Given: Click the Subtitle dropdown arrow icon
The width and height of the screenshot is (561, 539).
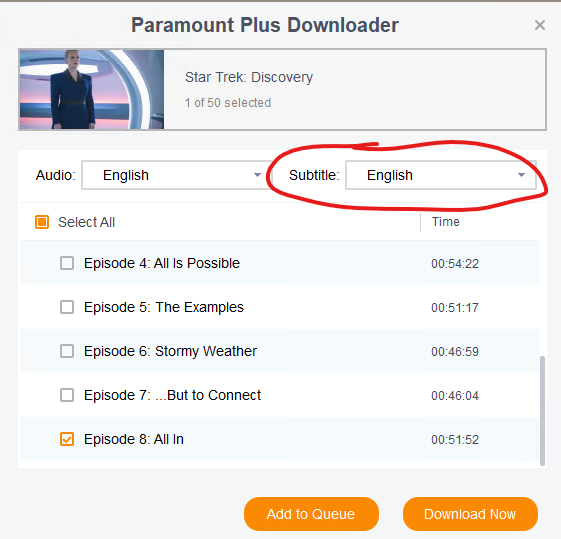Looking at the screenshot, I should pos(521,175).
